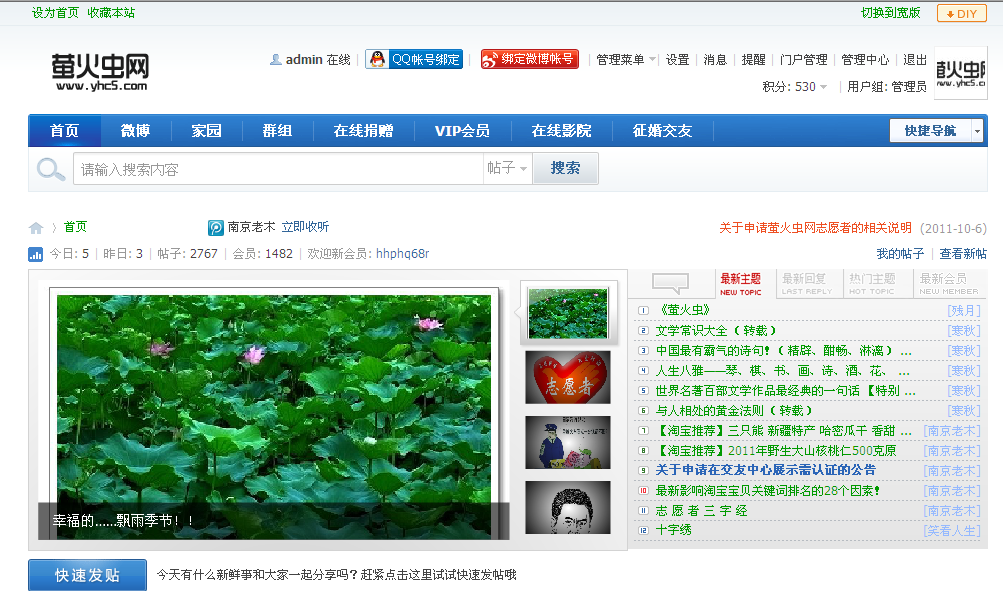Open the 我的帖子 link
The width and height of the screenshot is (1003, 591).
click(x=900, y=254)
